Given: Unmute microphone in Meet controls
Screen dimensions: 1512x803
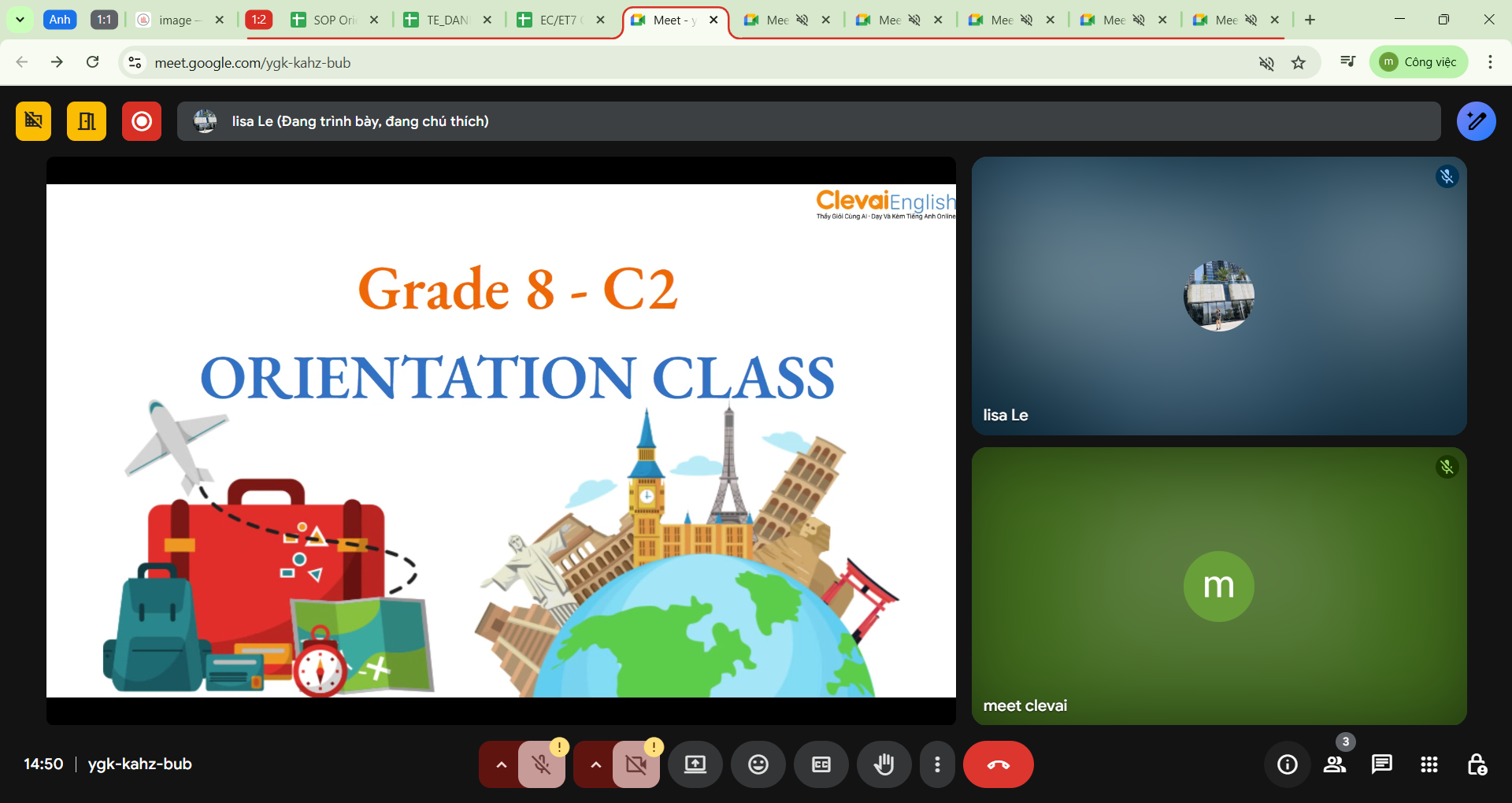Looking at the screenshot, I should click(x=541, y=764).
